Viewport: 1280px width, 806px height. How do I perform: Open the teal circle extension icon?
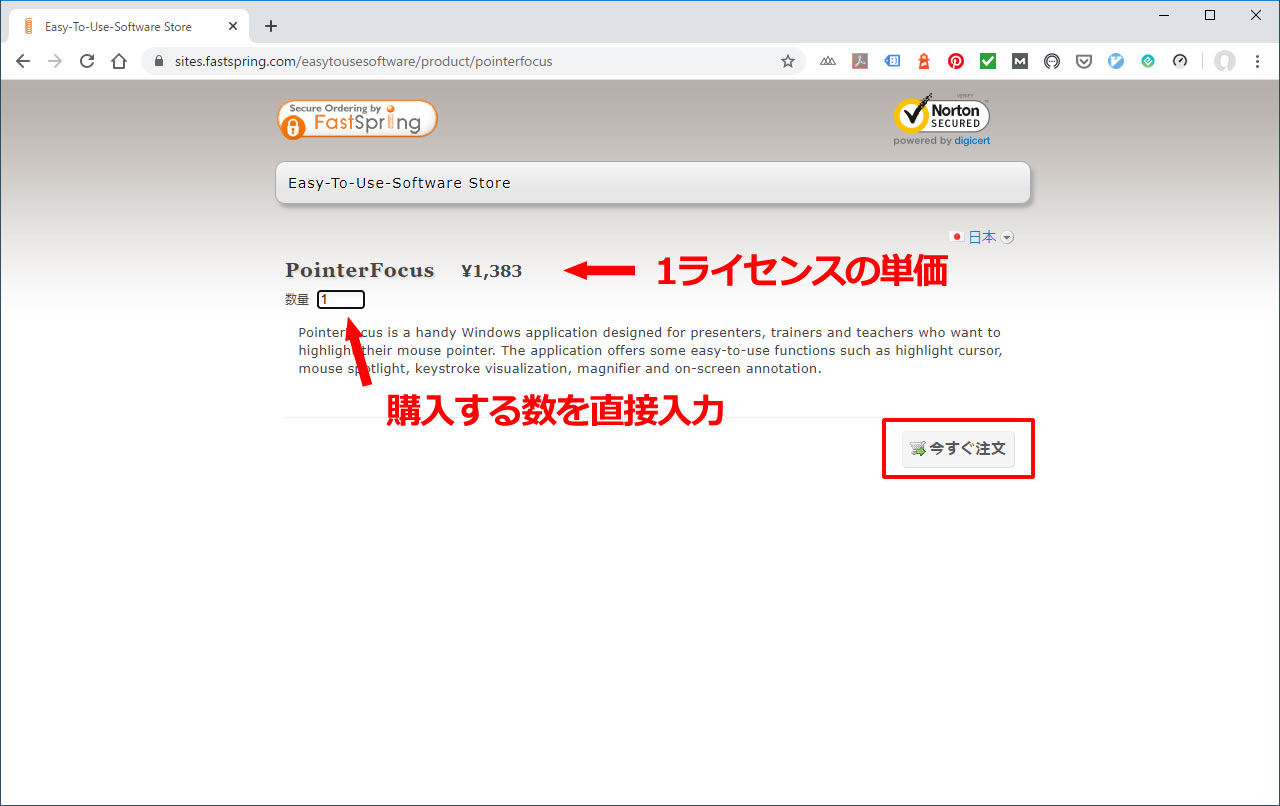pyautogui.click(x=1148, y=61)
